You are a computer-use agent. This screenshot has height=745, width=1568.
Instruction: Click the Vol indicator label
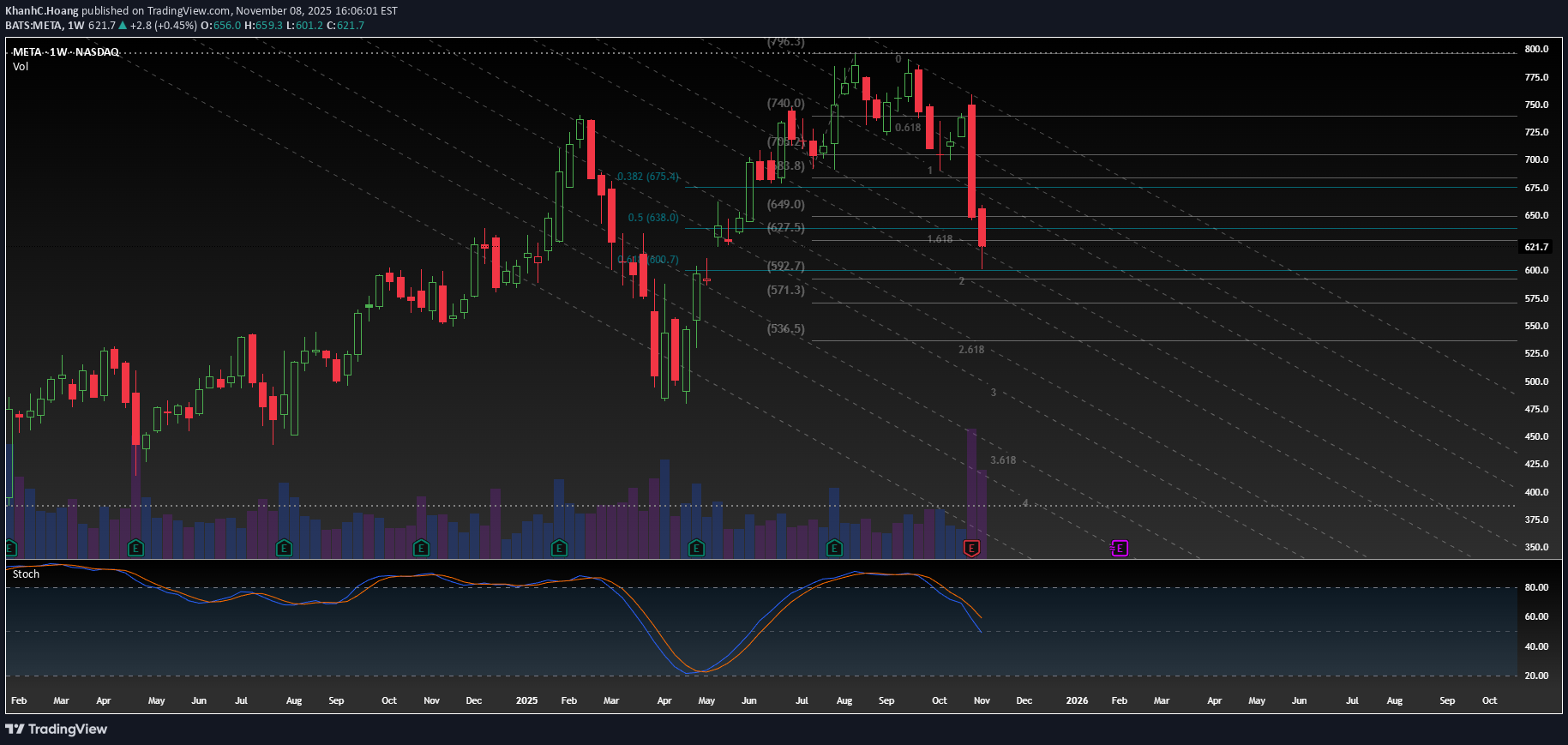pos(21,67)
